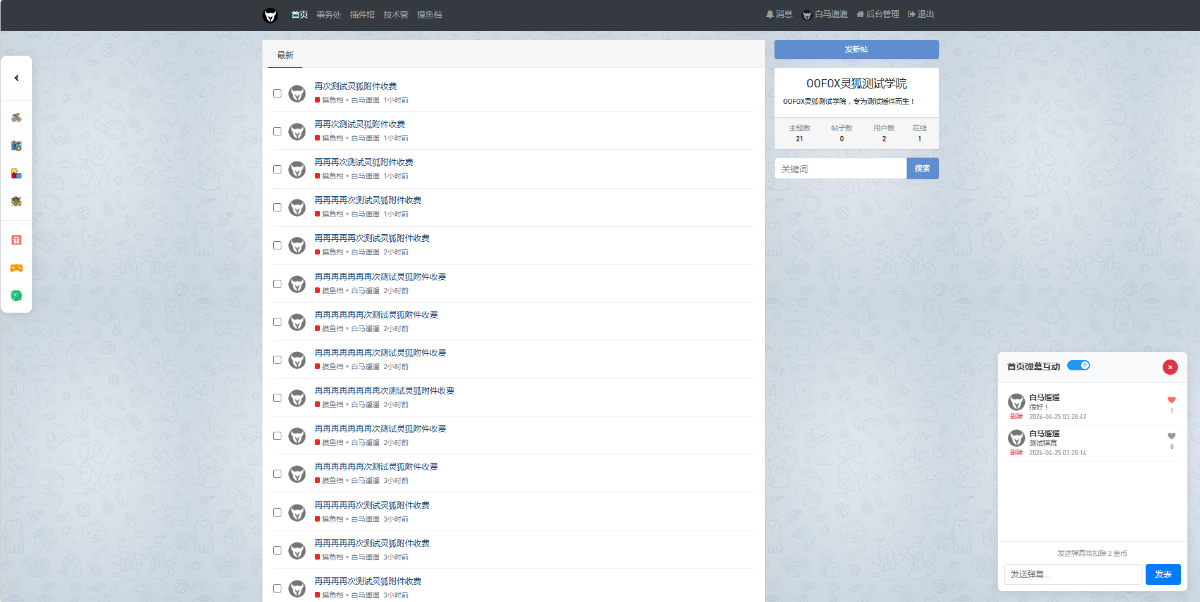Click the red gift box sidebar icon
Image resolution: width=1200 pixels, height=602 pixels.
point(16,240)
